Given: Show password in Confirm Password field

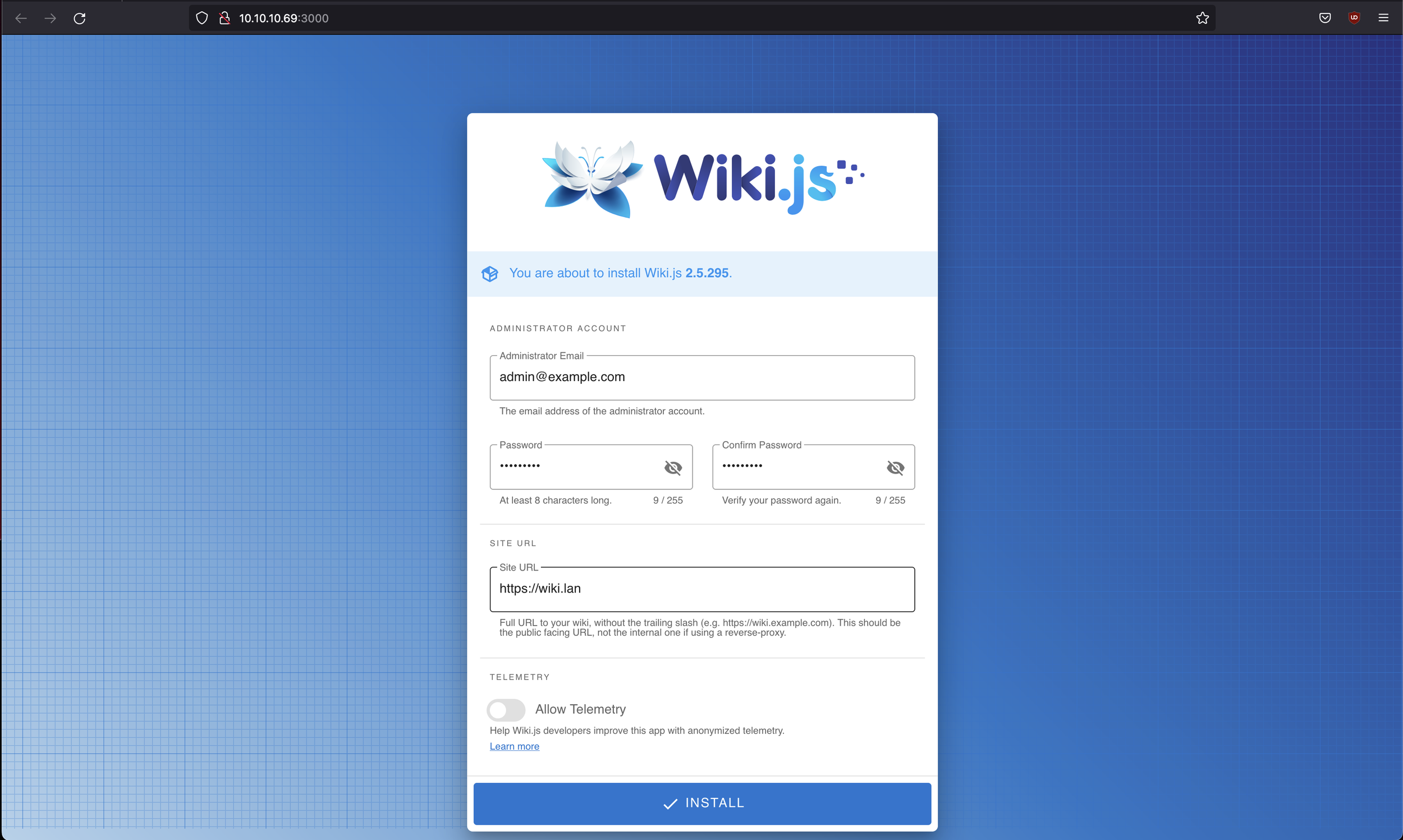Looking at the screenshot, I should (x=895, y=467).
